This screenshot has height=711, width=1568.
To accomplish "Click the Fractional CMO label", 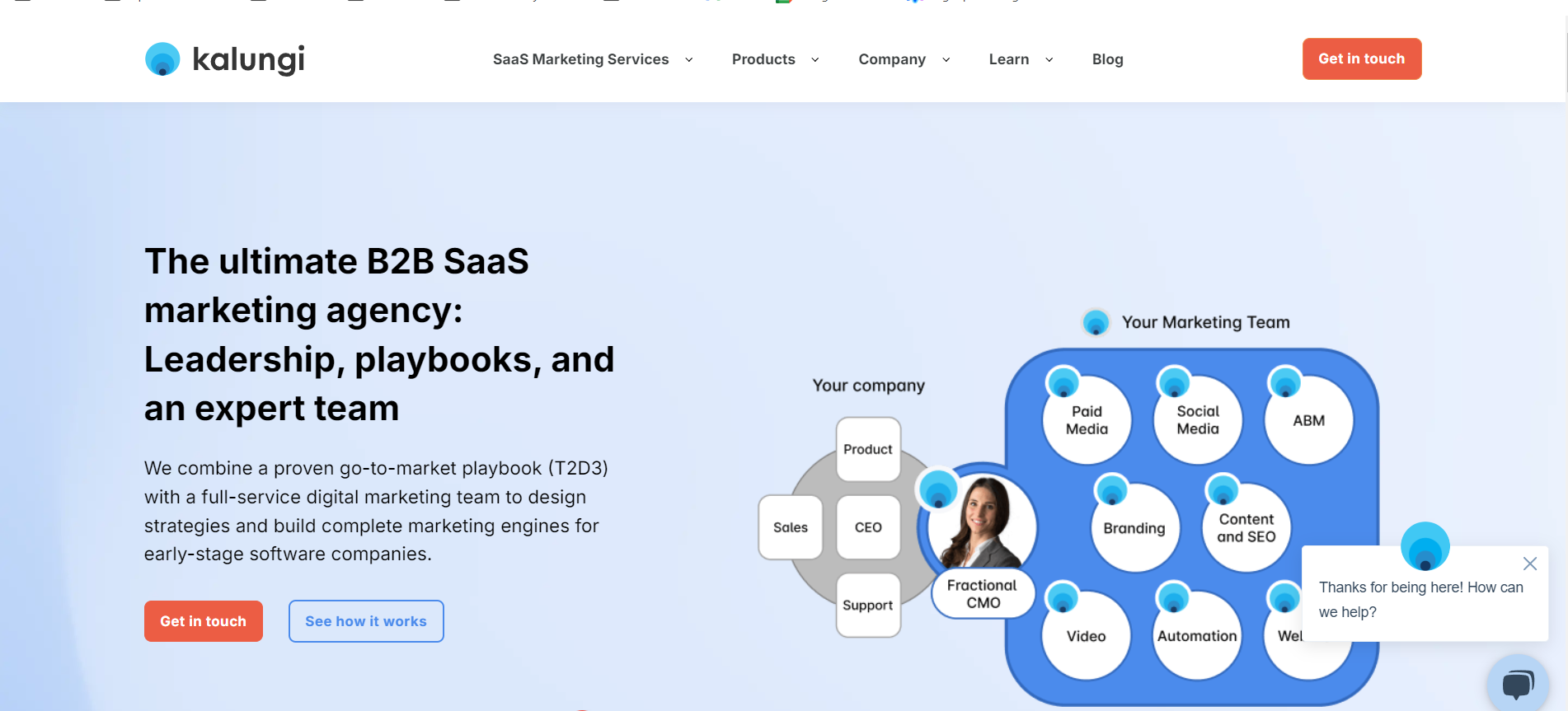I will pos(983,594).
